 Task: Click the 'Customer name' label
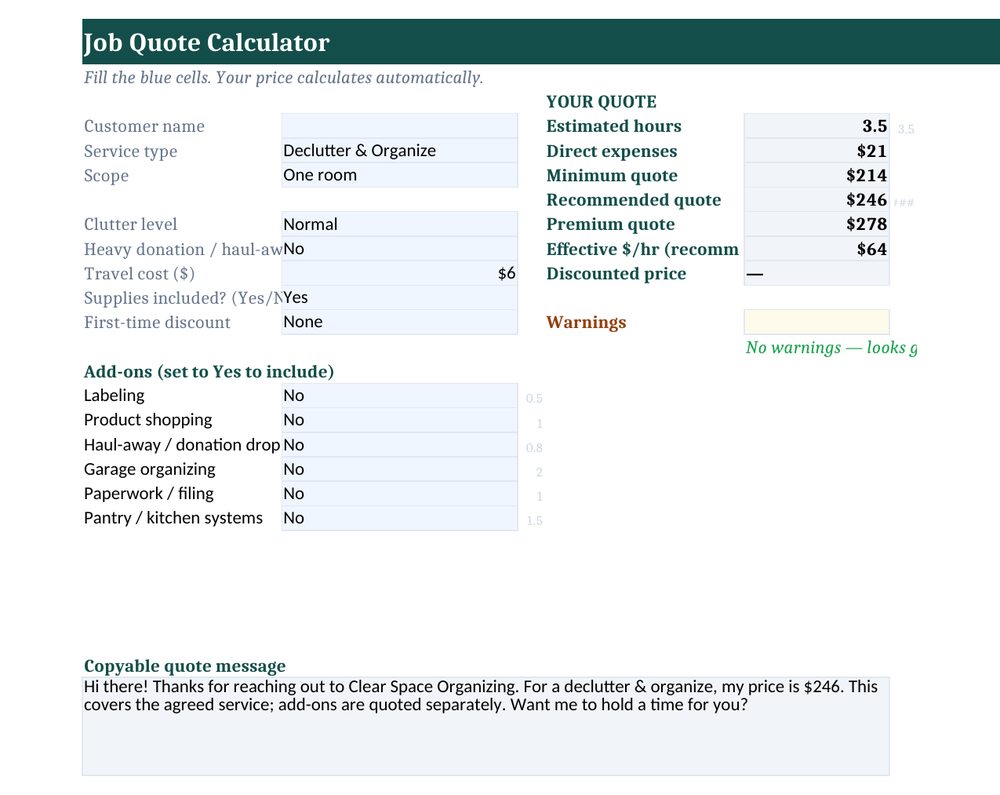point(144,126)
